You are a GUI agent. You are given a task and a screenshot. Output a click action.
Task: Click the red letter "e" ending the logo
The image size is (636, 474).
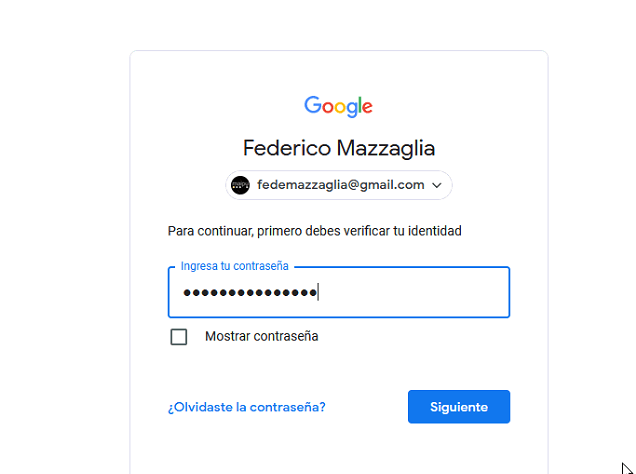(x=367, y=107)
